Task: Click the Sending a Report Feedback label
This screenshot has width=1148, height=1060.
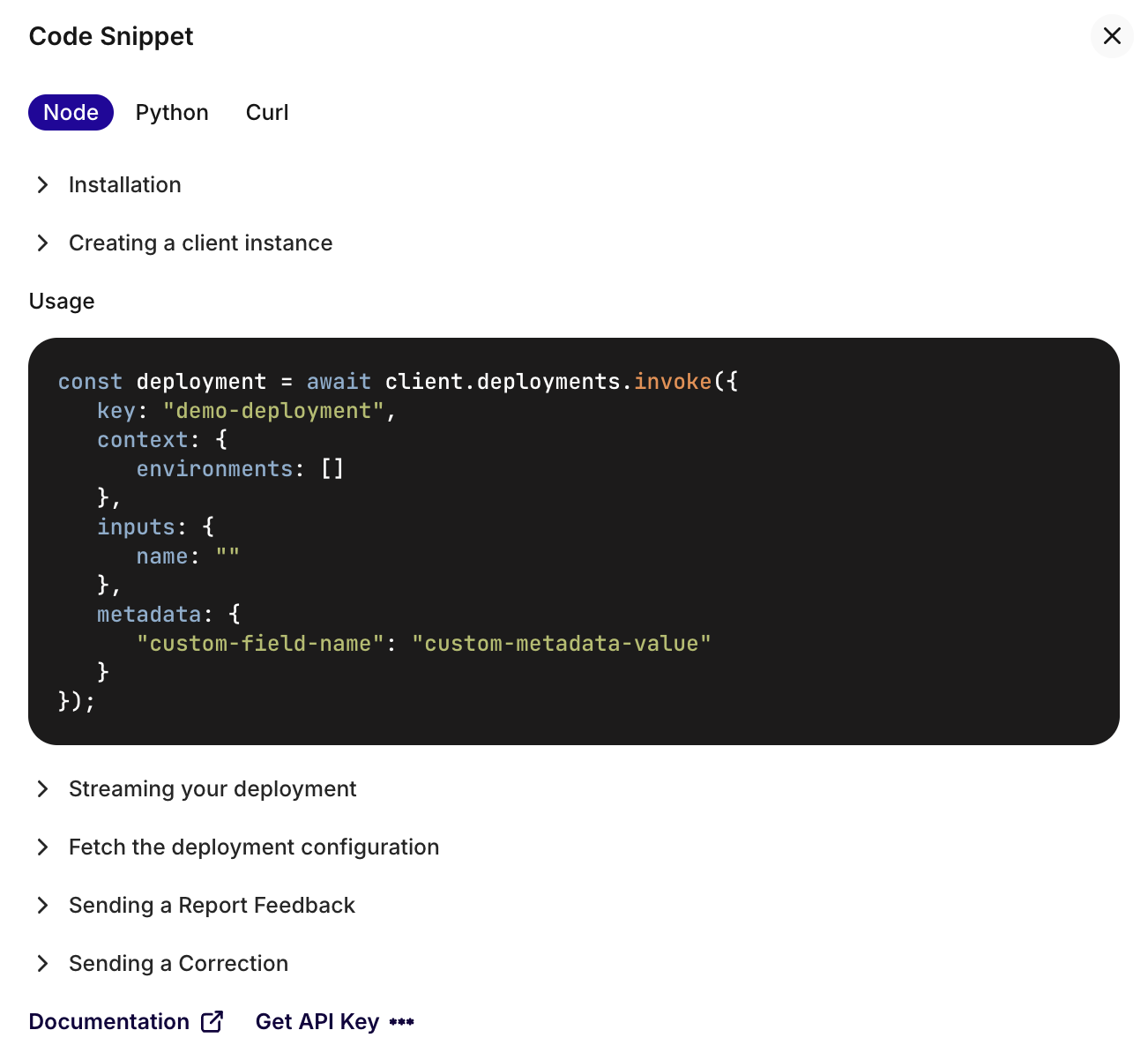Action: pyautogui.click(x=212, y=905)
